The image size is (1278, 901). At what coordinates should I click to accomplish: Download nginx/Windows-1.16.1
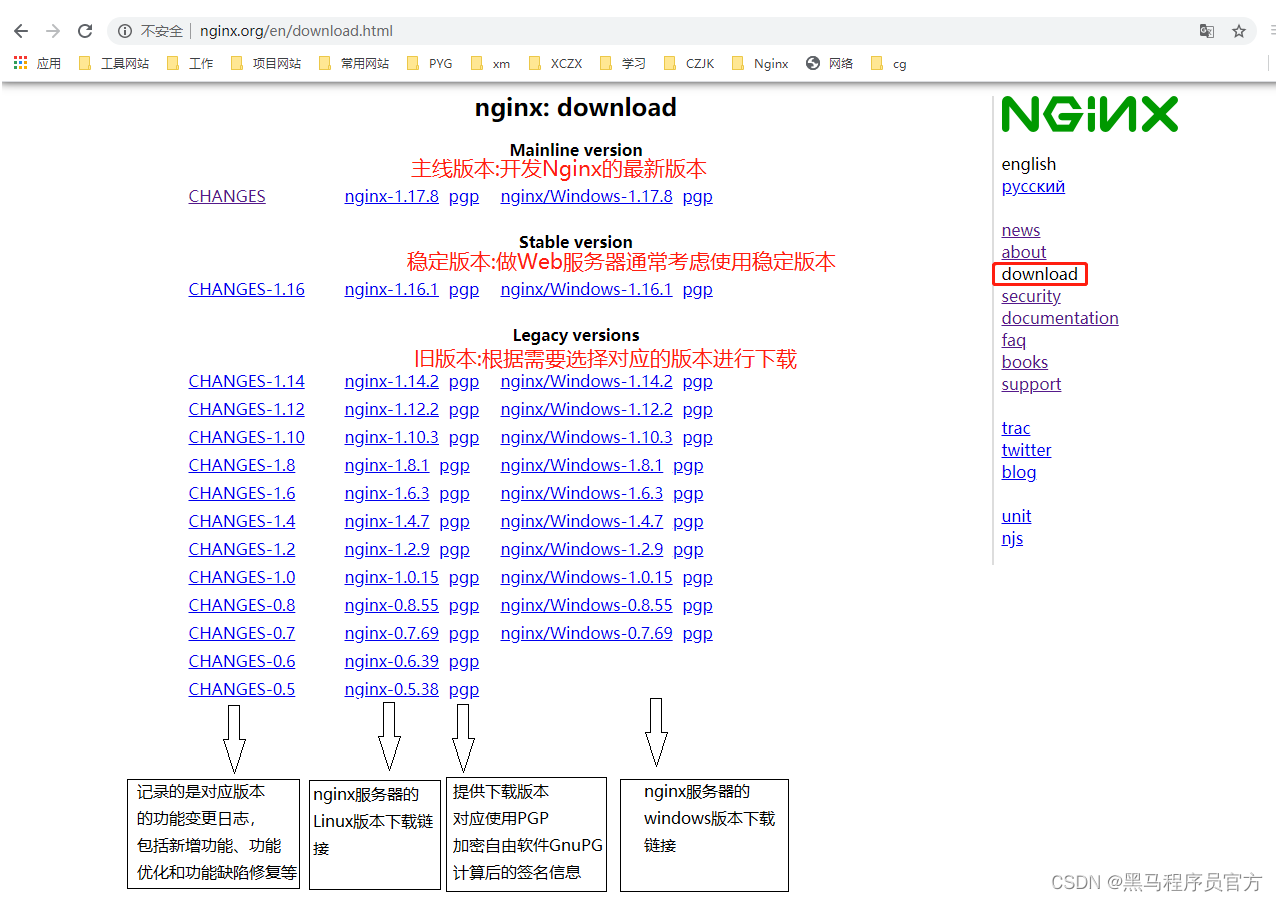[x=587, y=289]
